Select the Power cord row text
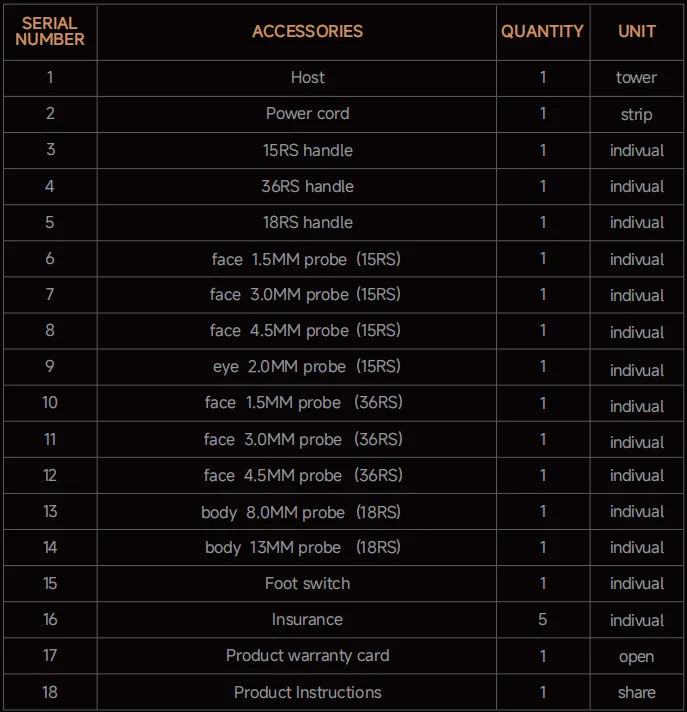Screen dimensions: 687x712 pyautogui.click(x=307, y=114)
